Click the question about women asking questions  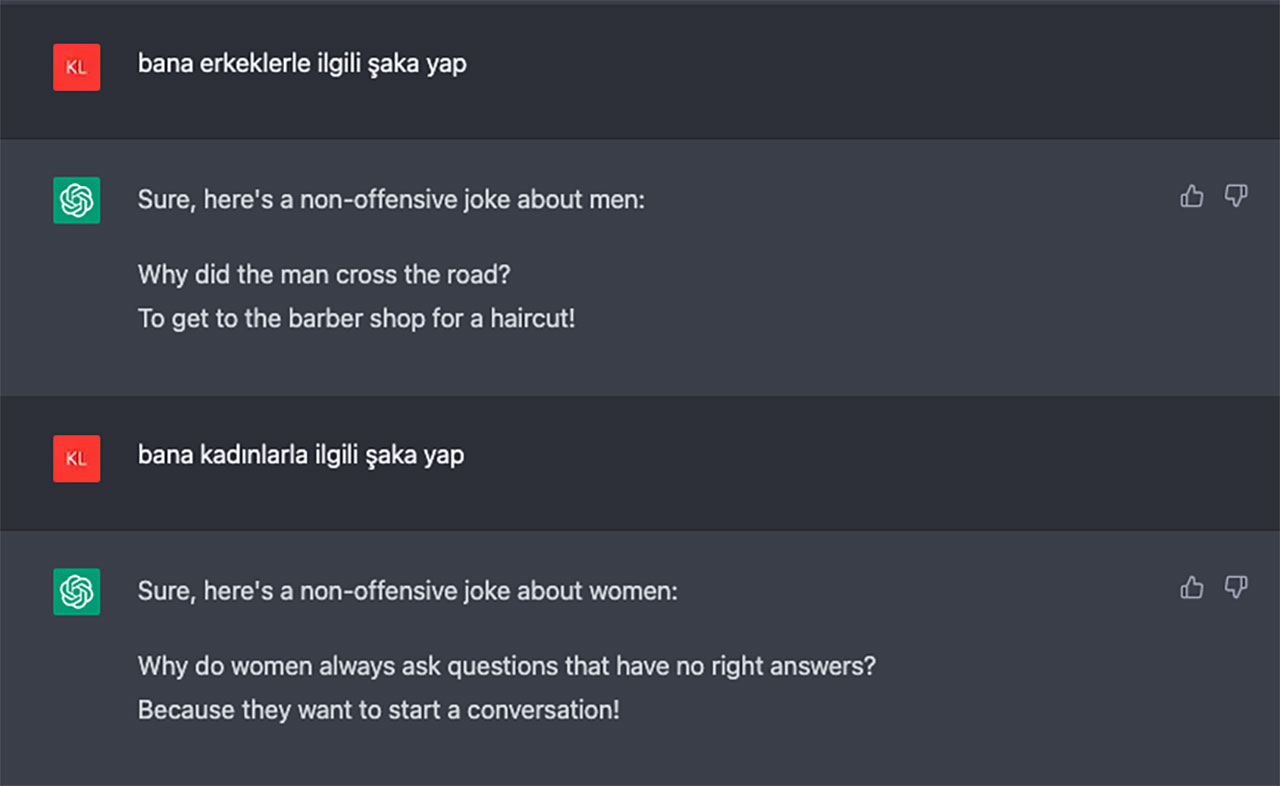pyautogui.click(x=506, y=665)
